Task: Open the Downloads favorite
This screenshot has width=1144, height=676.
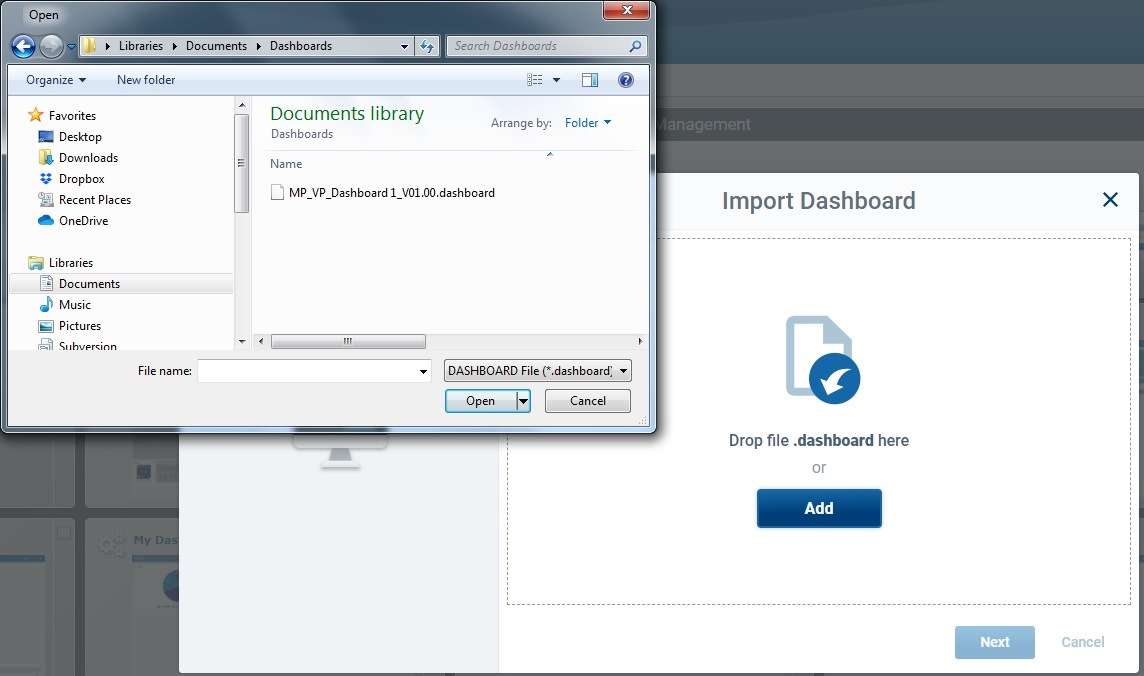Action: click(88, 157)
